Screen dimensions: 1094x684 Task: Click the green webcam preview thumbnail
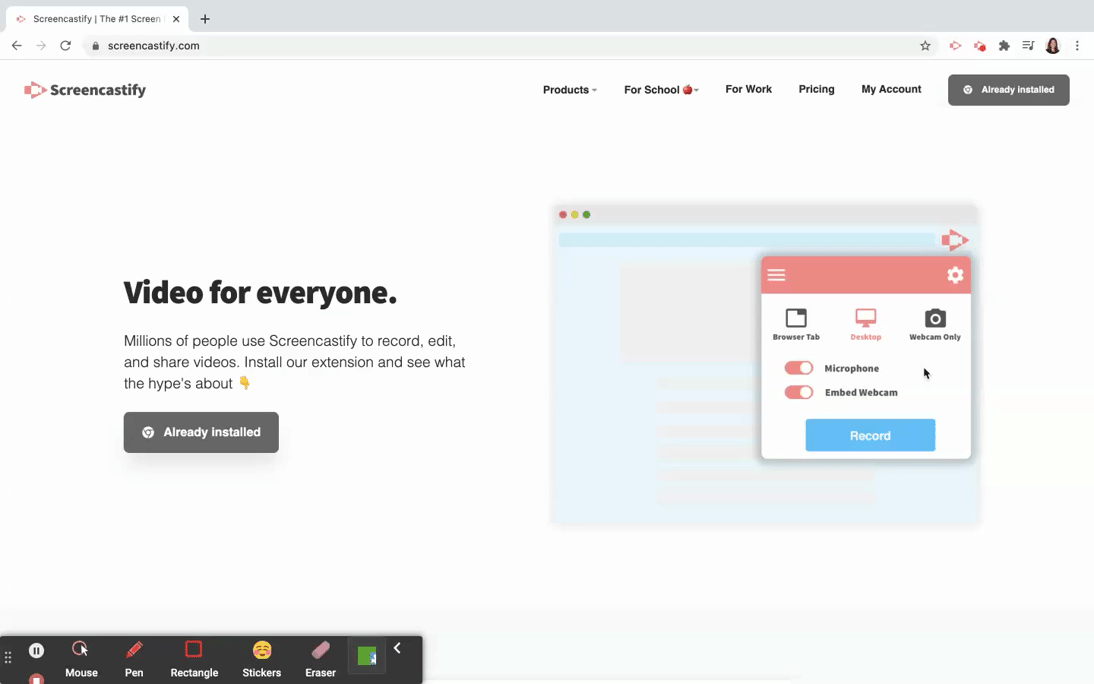[367, 656]
